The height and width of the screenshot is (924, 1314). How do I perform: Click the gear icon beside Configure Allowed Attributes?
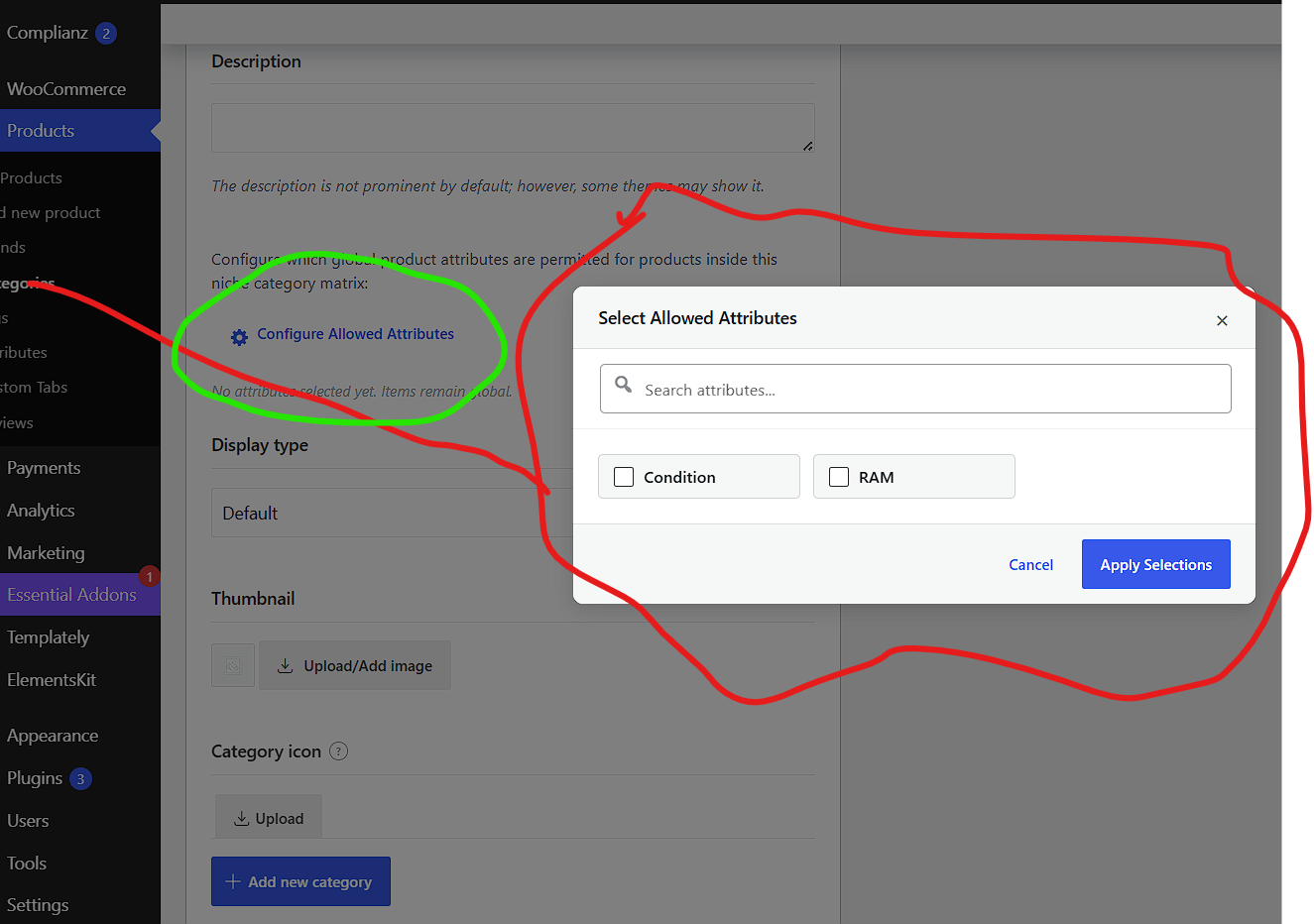click(x=239, y=337)
